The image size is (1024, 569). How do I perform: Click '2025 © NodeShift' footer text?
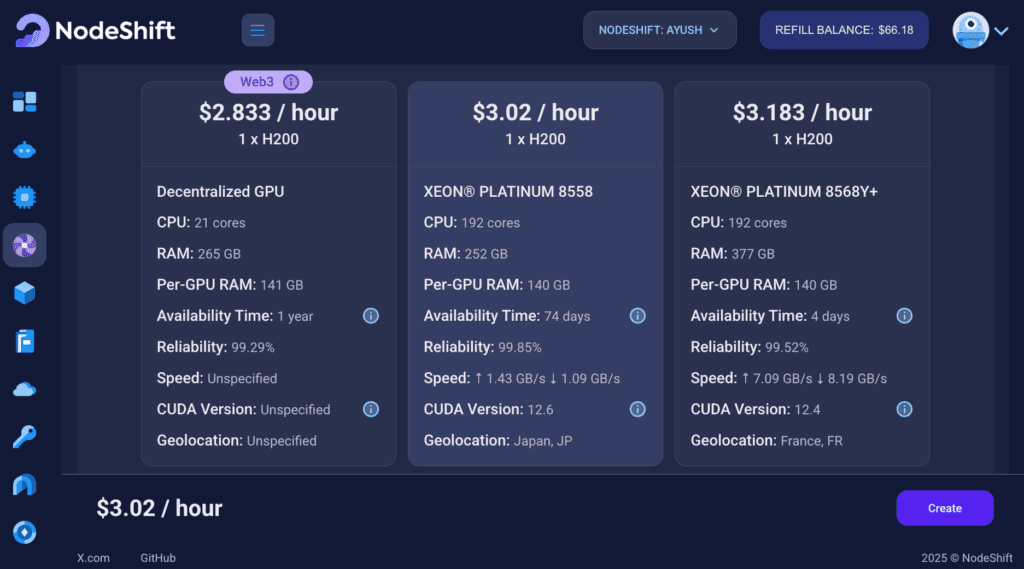click(x=967, y=558)
